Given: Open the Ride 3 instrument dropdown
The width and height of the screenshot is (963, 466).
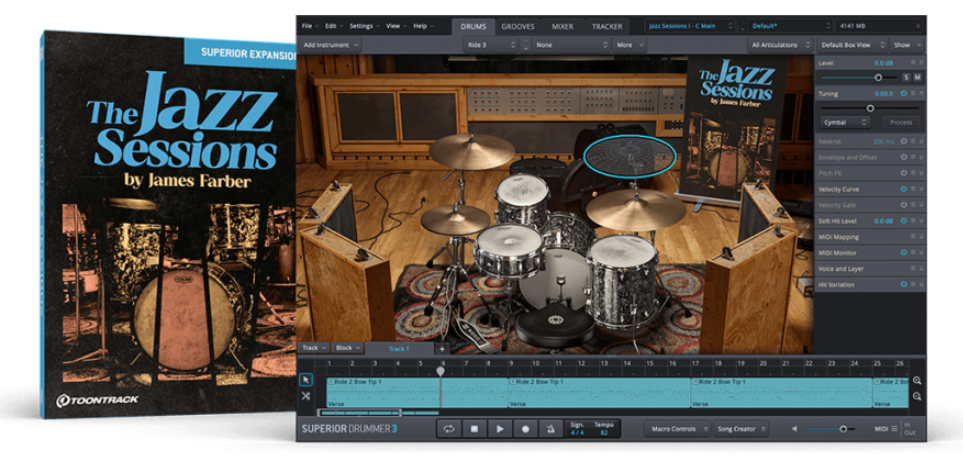Looking at the screenshot, I should tap(491, 45).
